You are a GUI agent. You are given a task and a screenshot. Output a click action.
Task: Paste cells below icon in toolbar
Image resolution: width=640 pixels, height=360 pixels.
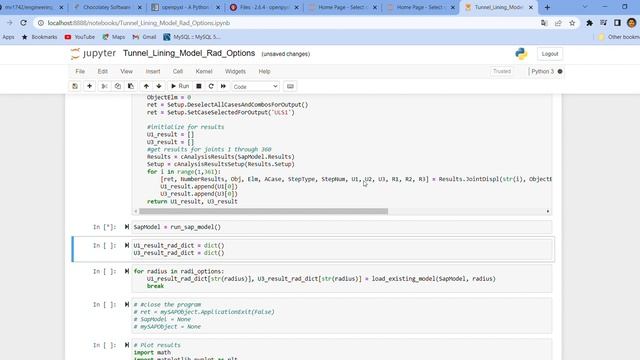[x=131, y=86]
